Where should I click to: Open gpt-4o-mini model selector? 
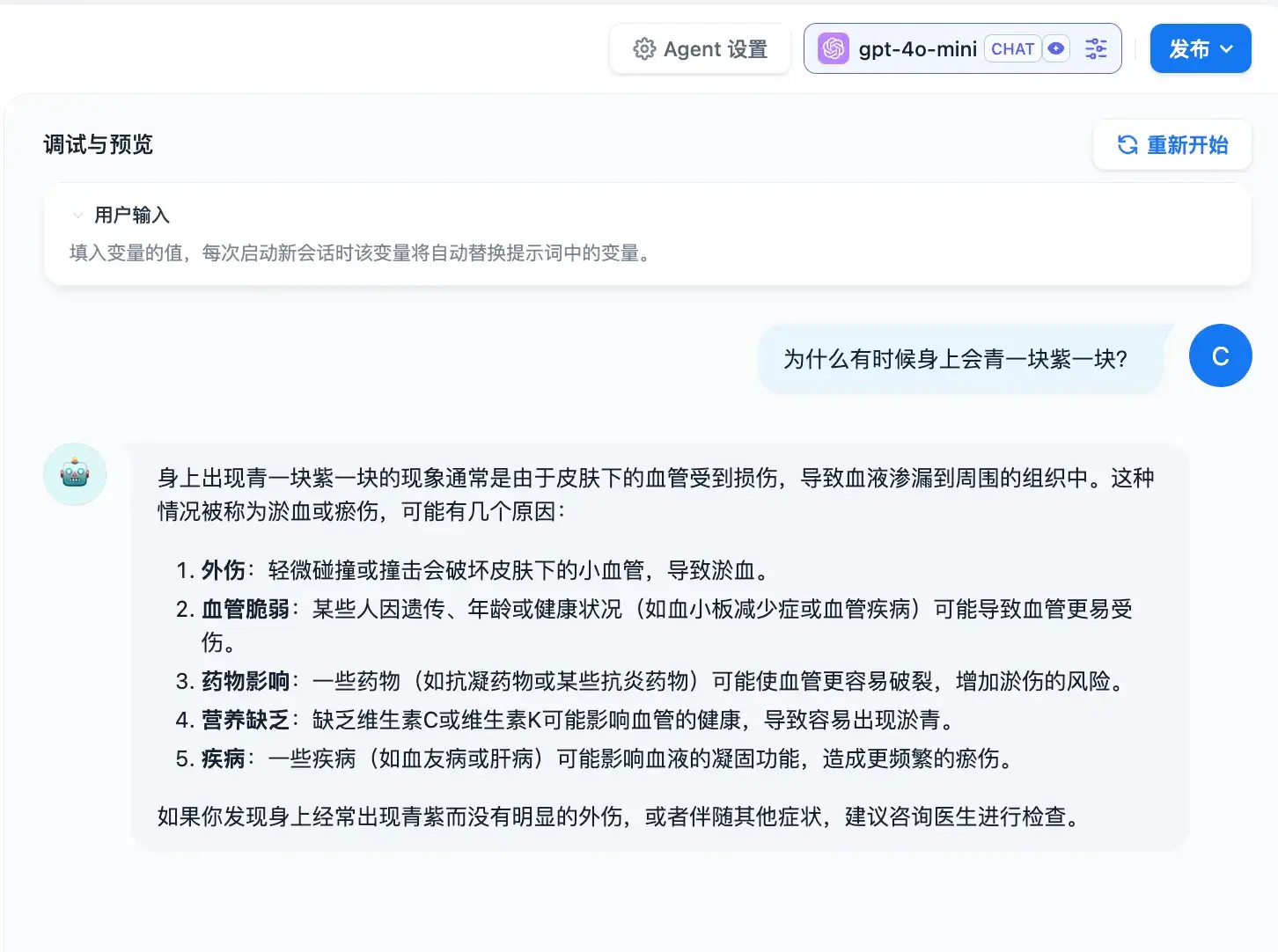[x=962, y=48]
